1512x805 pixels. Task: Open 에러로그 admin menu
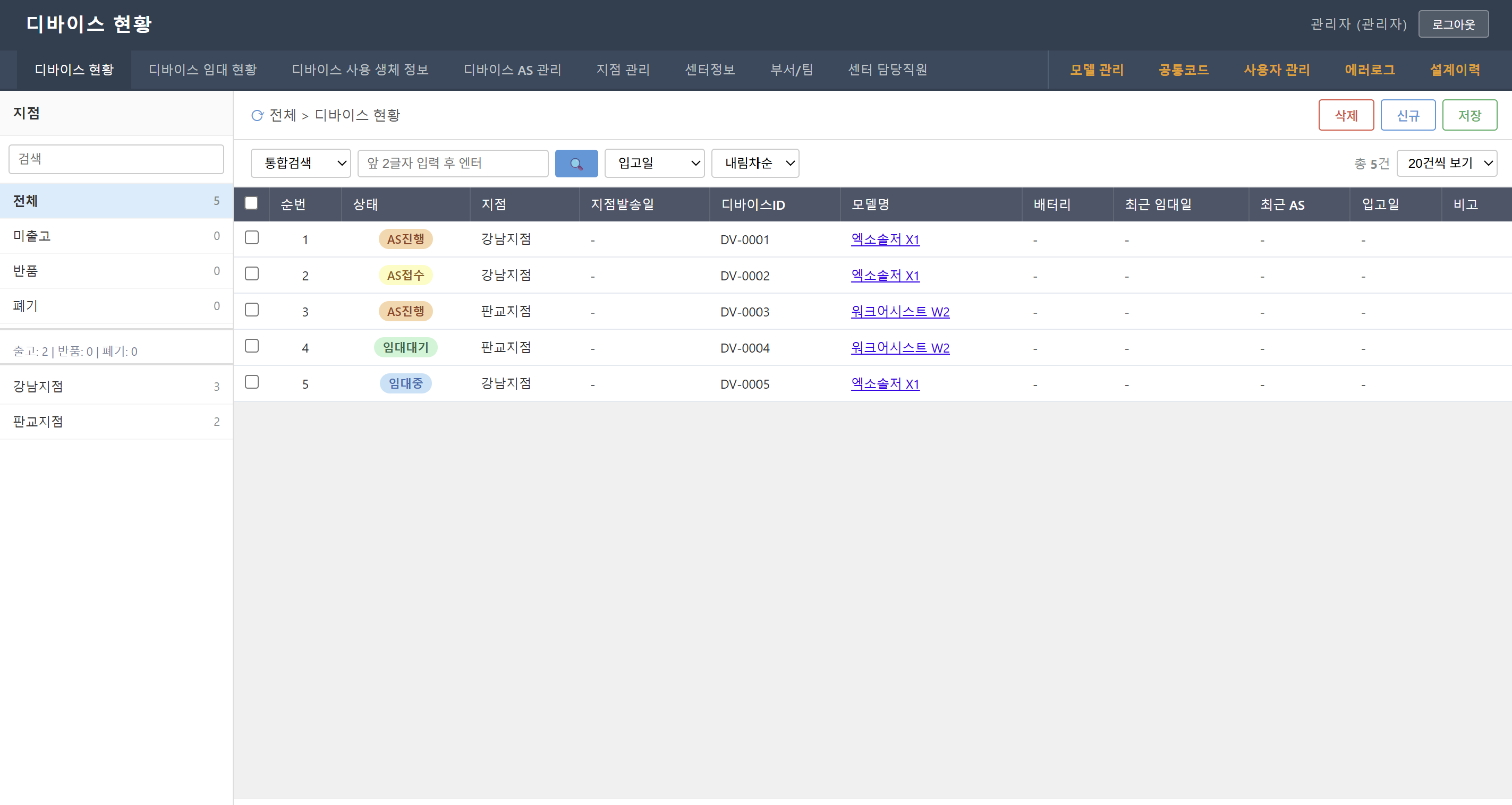(x=1370, y=70)
